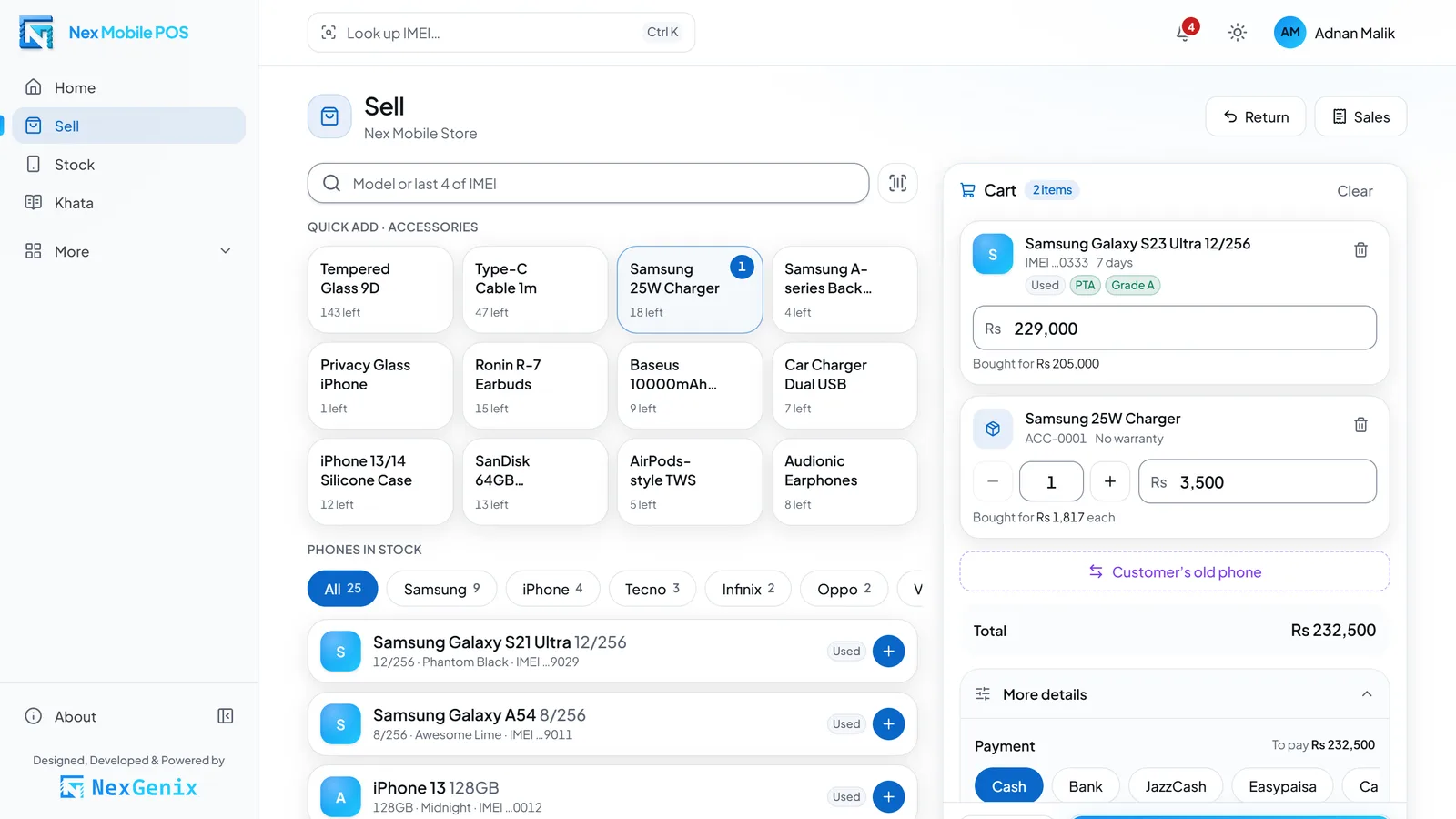Quick add Tempered Glass 9D
The image size is (1456, 819).
pos(380,289)
